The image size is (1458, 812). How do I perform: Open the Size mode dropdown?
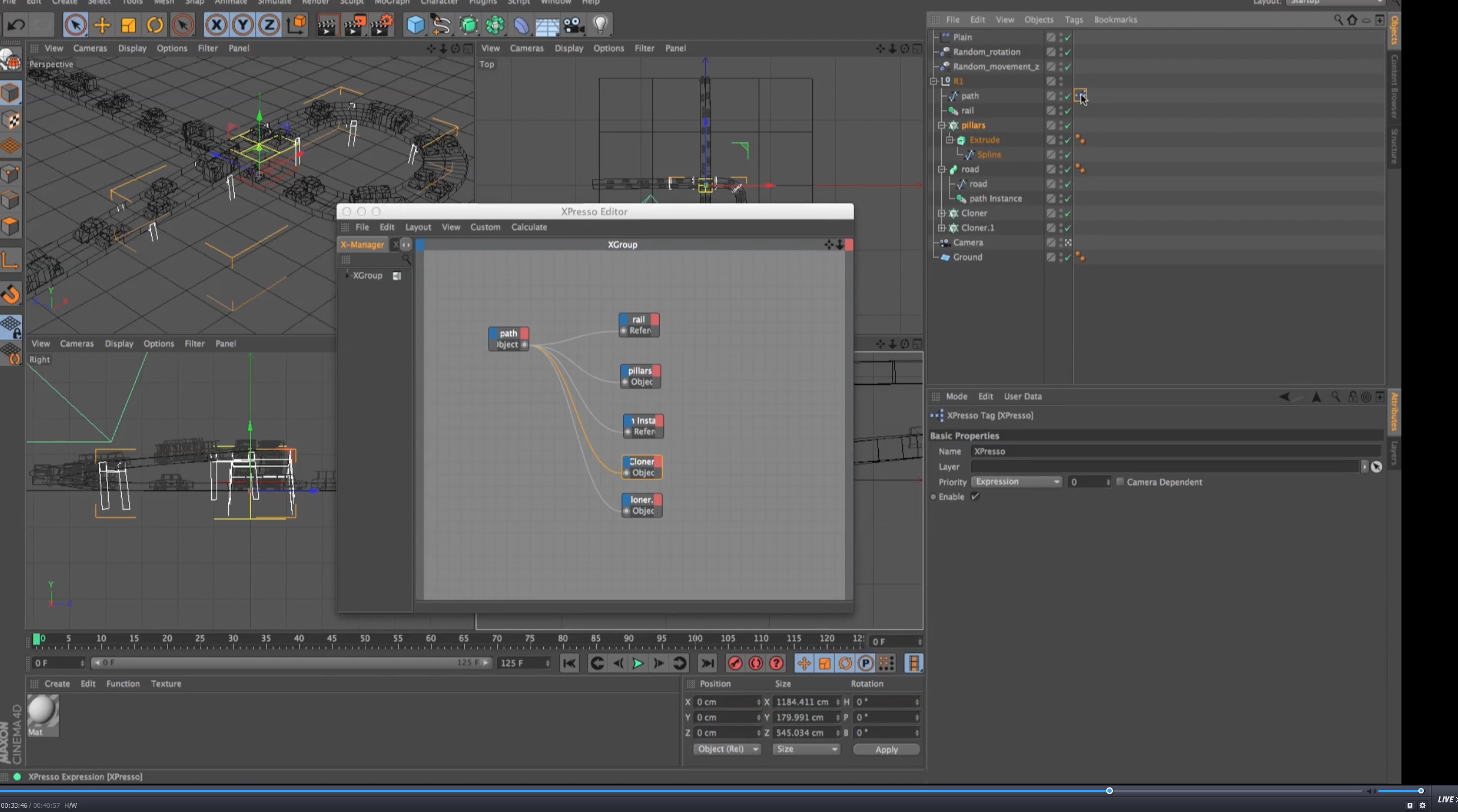coord(806,749)
